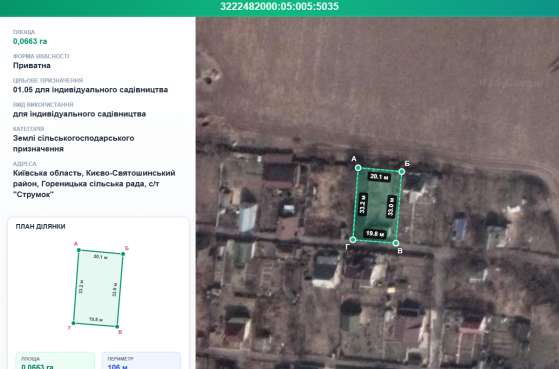Image resolution: width=559 pixels, height=369 pixels.
Task: Click the 33.2 м side label on map
Action: 363,204
